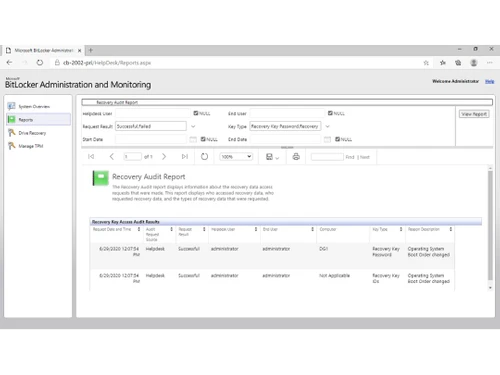
Task: Open the Start Date calendar picker
Action: coord(193,139)
